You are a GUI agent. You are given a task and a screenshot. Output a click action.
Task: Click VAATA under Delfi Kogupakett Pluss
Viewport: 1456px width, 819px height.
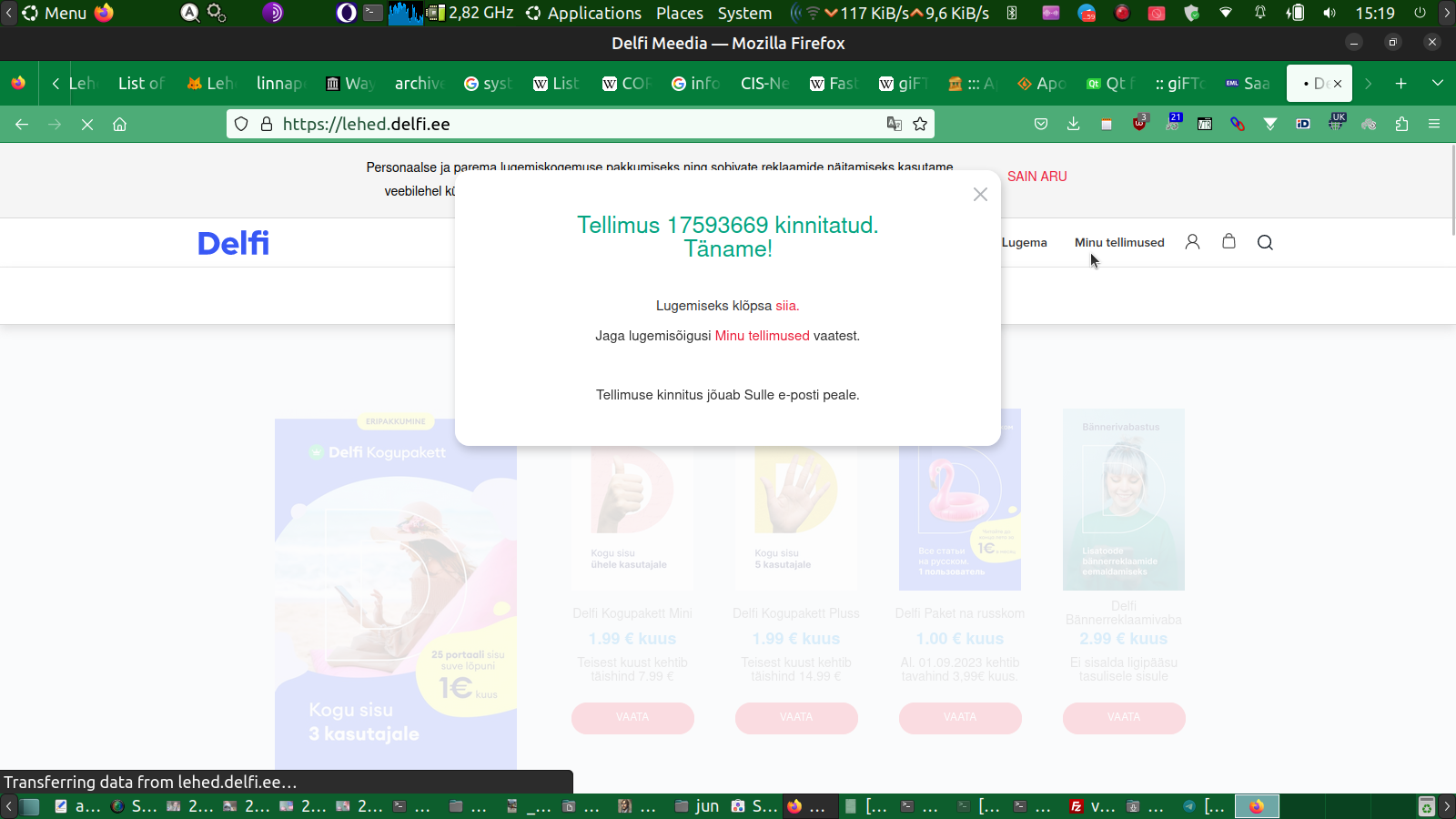[796, 717]
